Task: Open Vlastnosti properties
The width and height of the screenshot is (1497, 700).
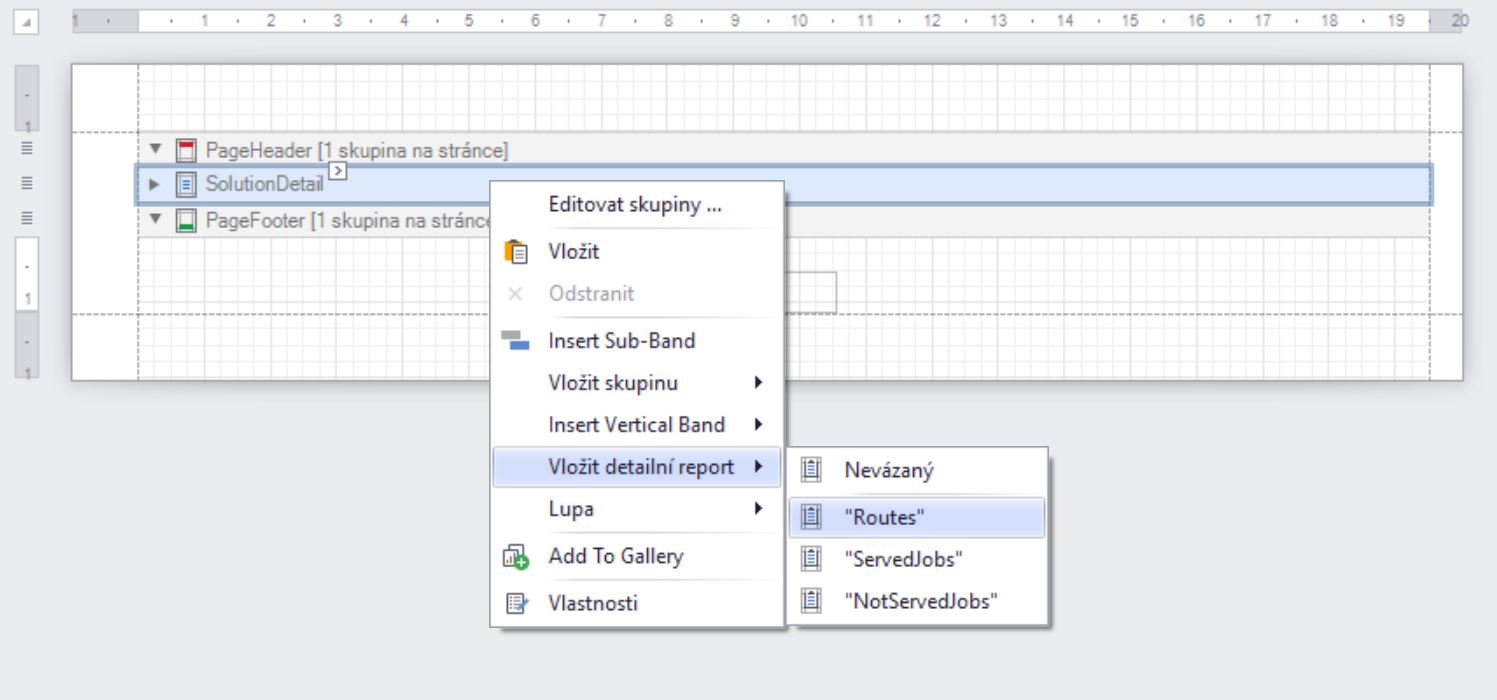Action: (x=636, y=603)
